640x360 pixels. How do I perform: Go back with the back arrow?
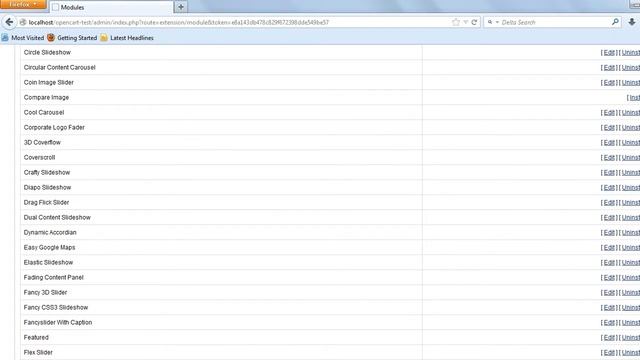[9, 22]
